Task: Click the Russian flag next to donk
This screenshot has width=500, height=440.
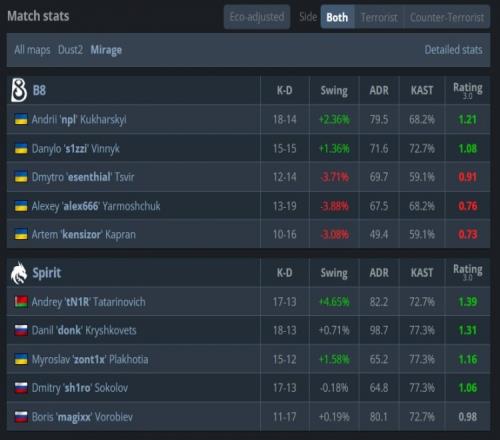Action: point(21,331)
